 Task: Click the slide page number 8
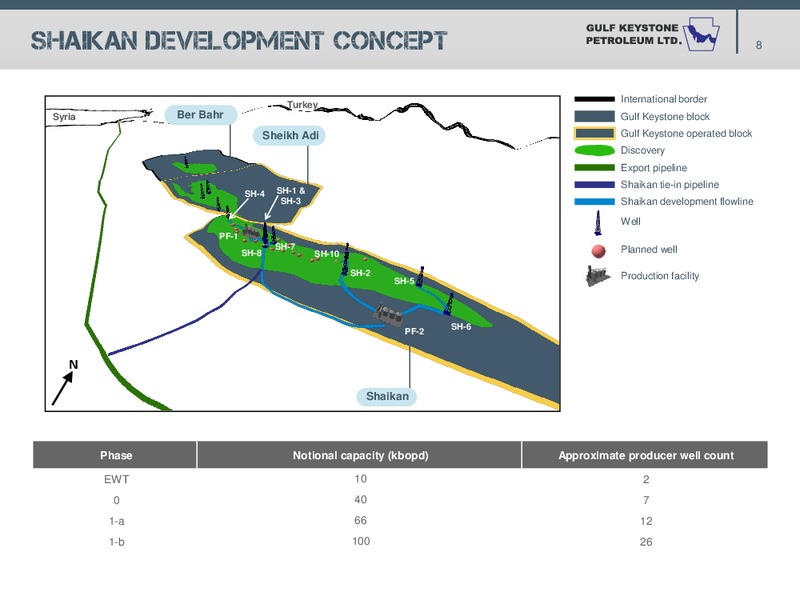click(x=759, y=45)
